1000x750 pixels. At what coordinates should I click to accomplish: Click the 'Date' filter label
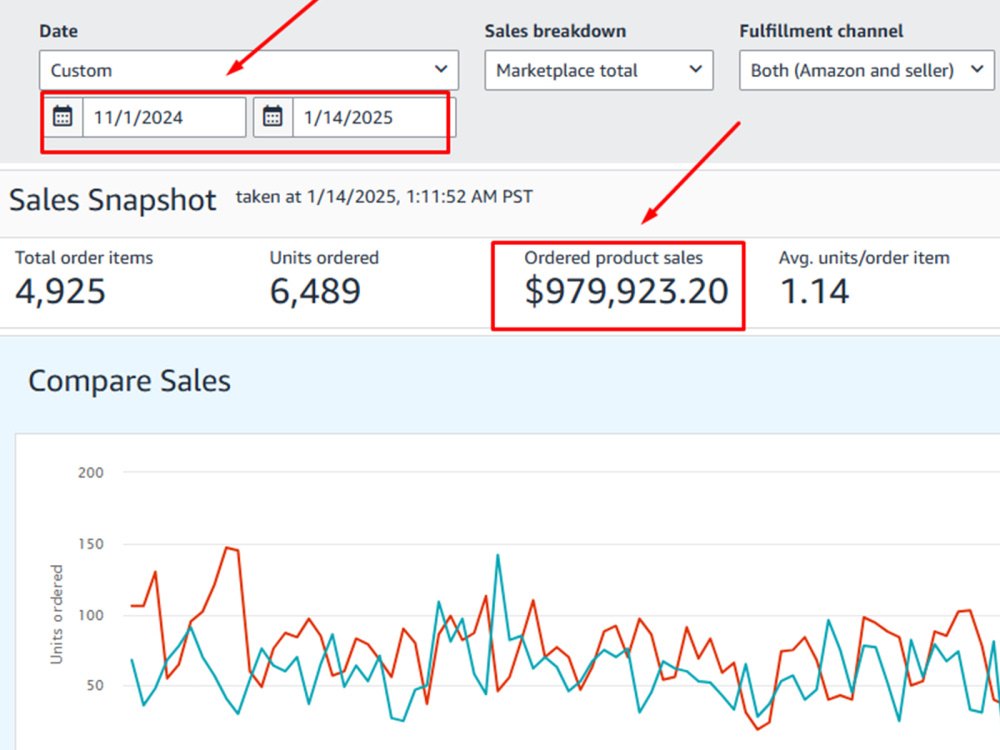[59, 31]
